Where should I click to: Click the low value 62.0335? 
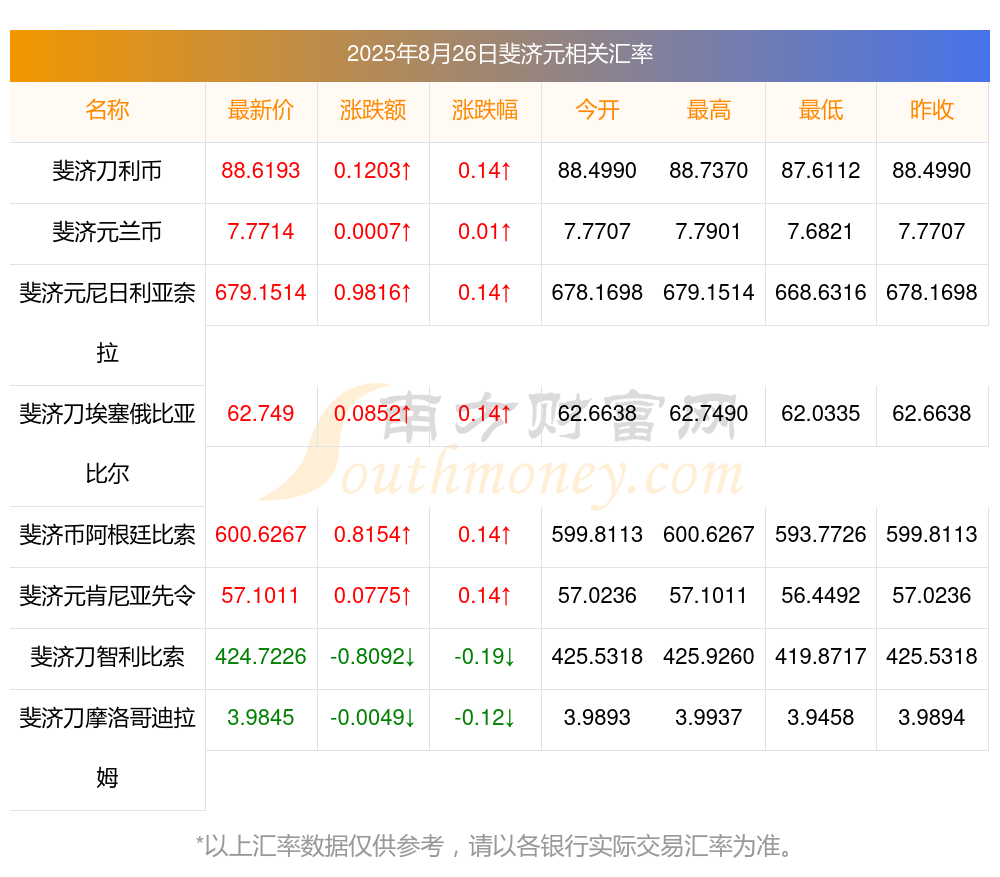(x=821, y=414)
